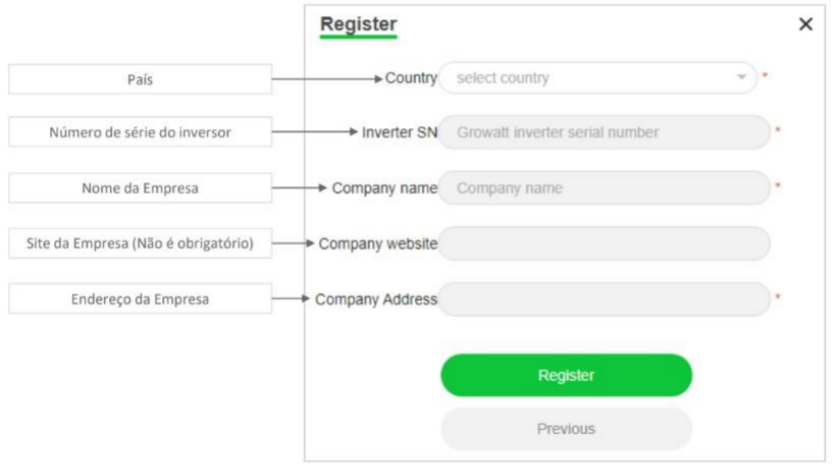Close the Register dialog with the X

pos(806,24)
